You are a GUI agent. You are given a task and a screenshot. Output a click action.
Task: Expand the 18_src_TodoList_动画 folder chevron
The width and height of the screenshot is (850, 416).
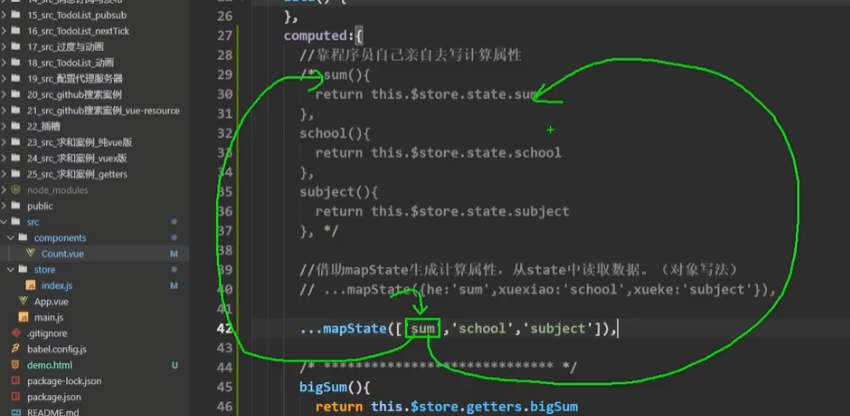tap(3, 63)
